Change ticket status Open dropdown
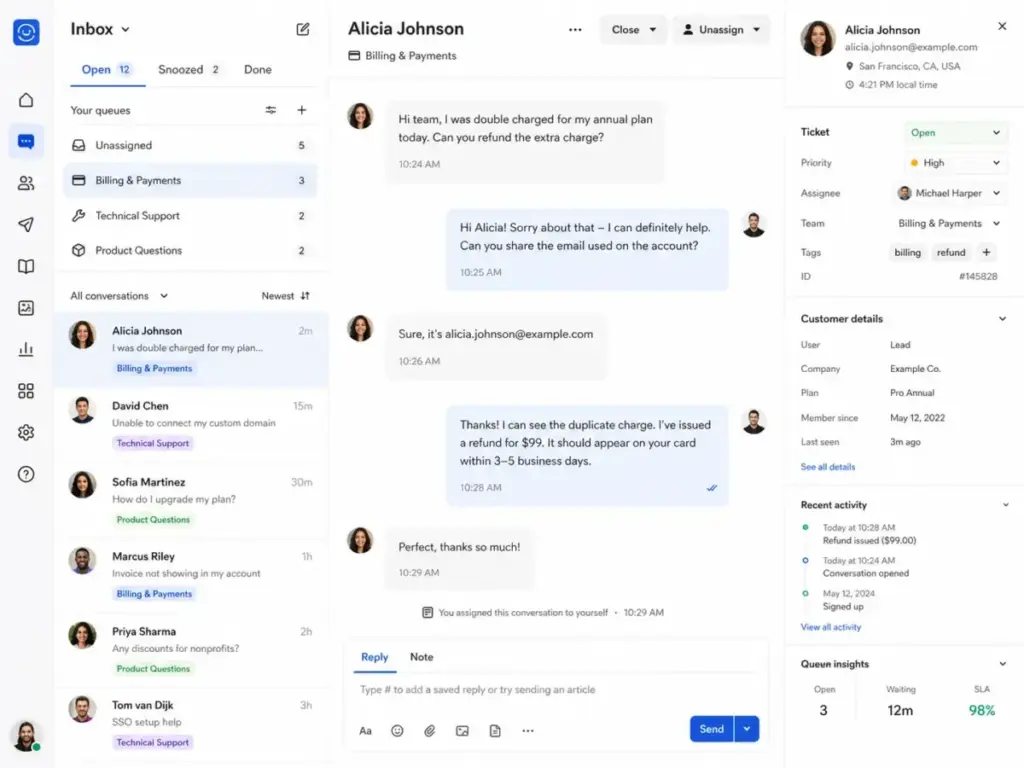The width and height of the screenshot is (1024, 768). [x=955, y=133]
